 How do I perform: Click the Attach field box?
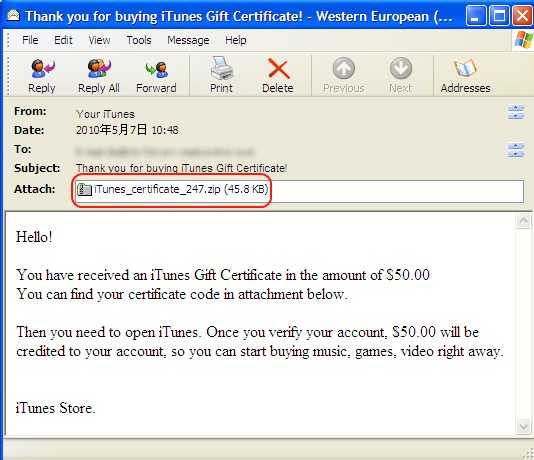pos(298,191)
